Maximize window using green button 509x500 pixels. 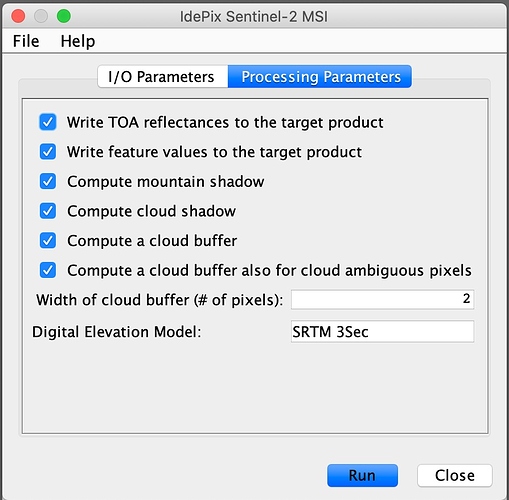pos(64,16)
